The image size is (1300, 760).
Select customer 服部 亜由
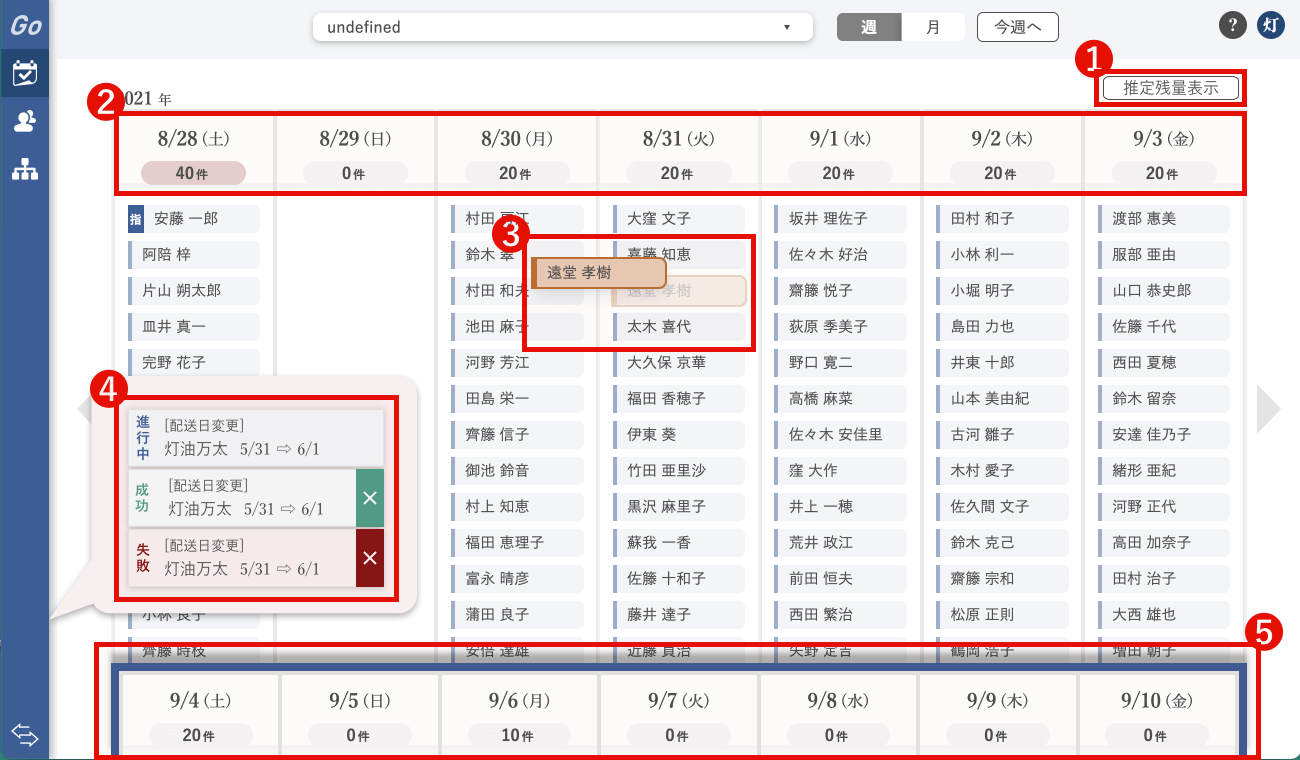coord(1165,255)
